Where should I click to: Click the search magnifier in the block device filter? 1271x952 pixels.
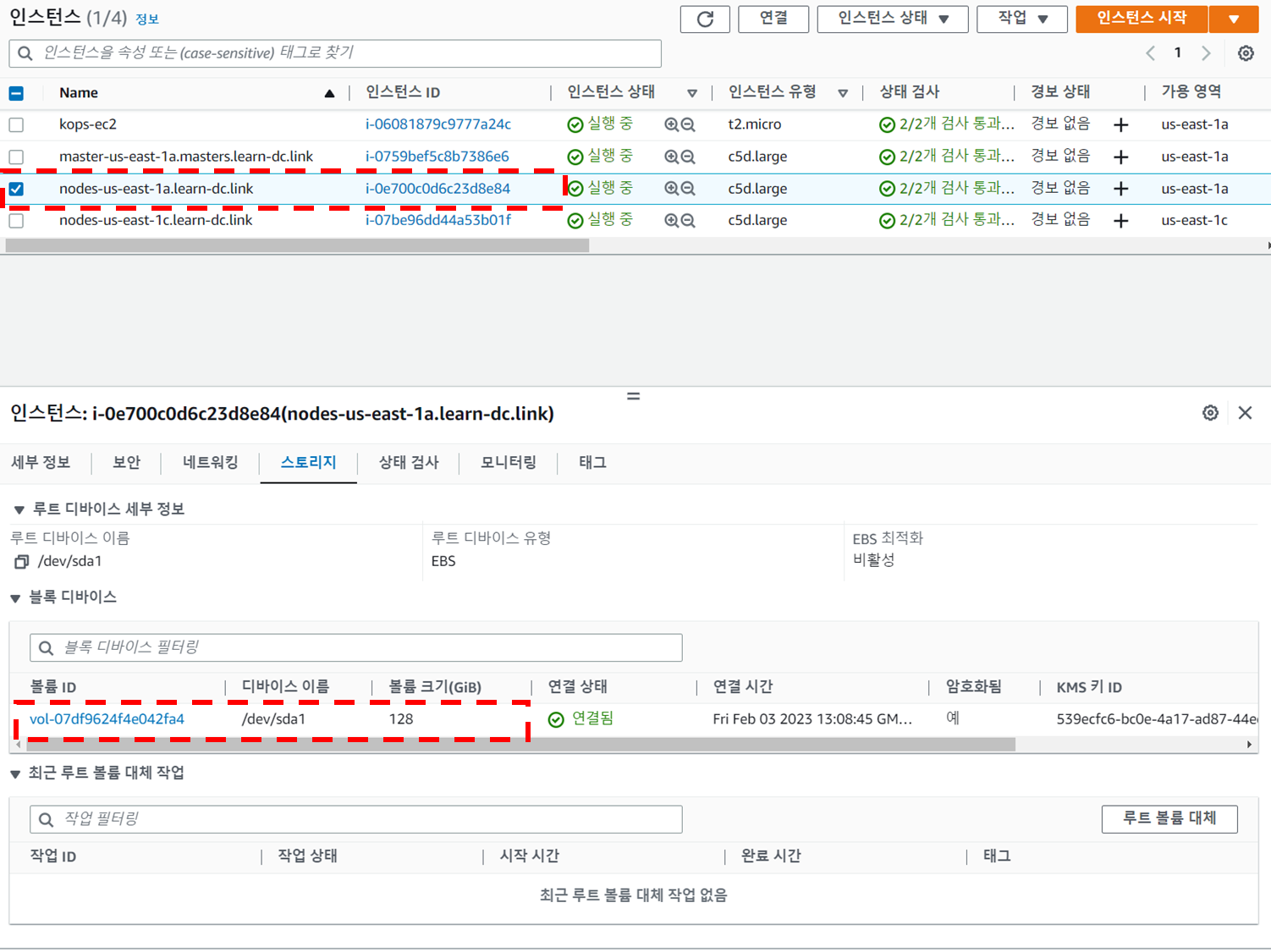45,647
